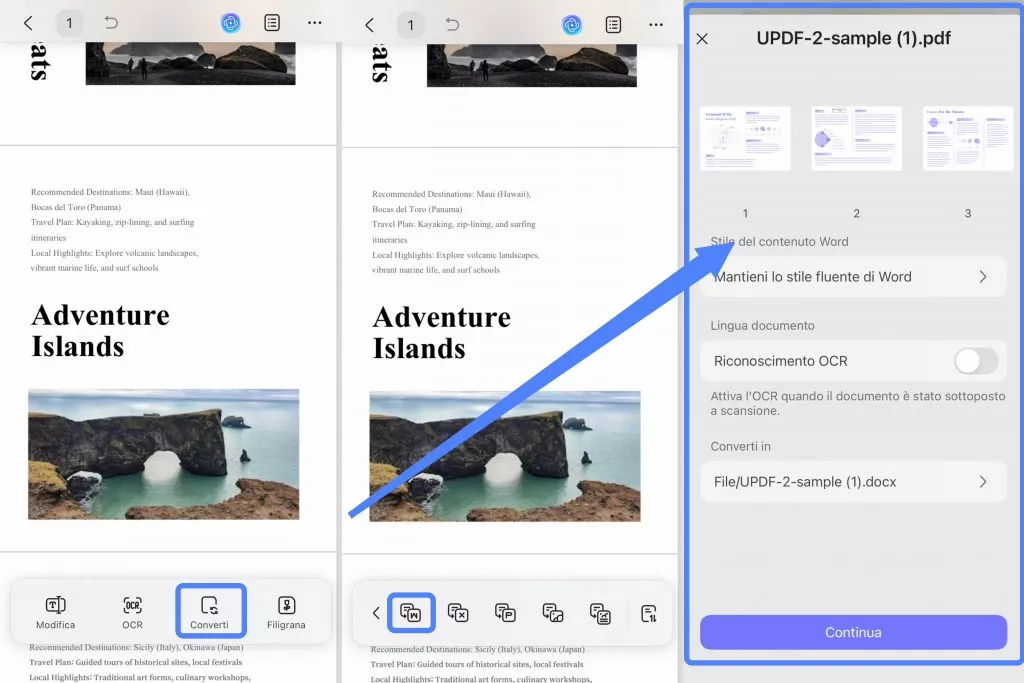Tap the 'UPDF-2-sample (1).pdf' dialog title
Screen dimensions: 1024x683
[853, 38]
